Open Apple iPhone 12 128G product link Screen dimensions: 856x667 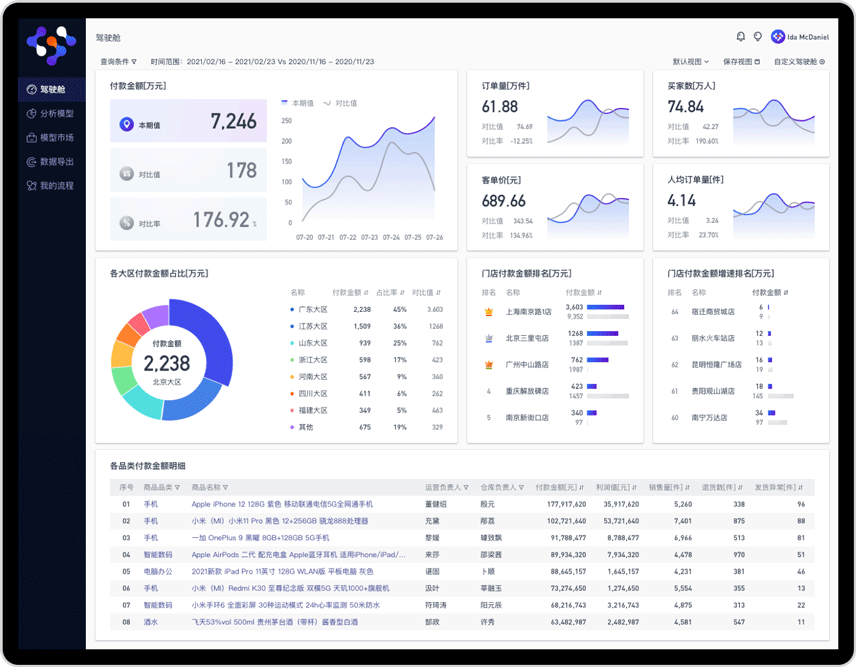[282, 504]
